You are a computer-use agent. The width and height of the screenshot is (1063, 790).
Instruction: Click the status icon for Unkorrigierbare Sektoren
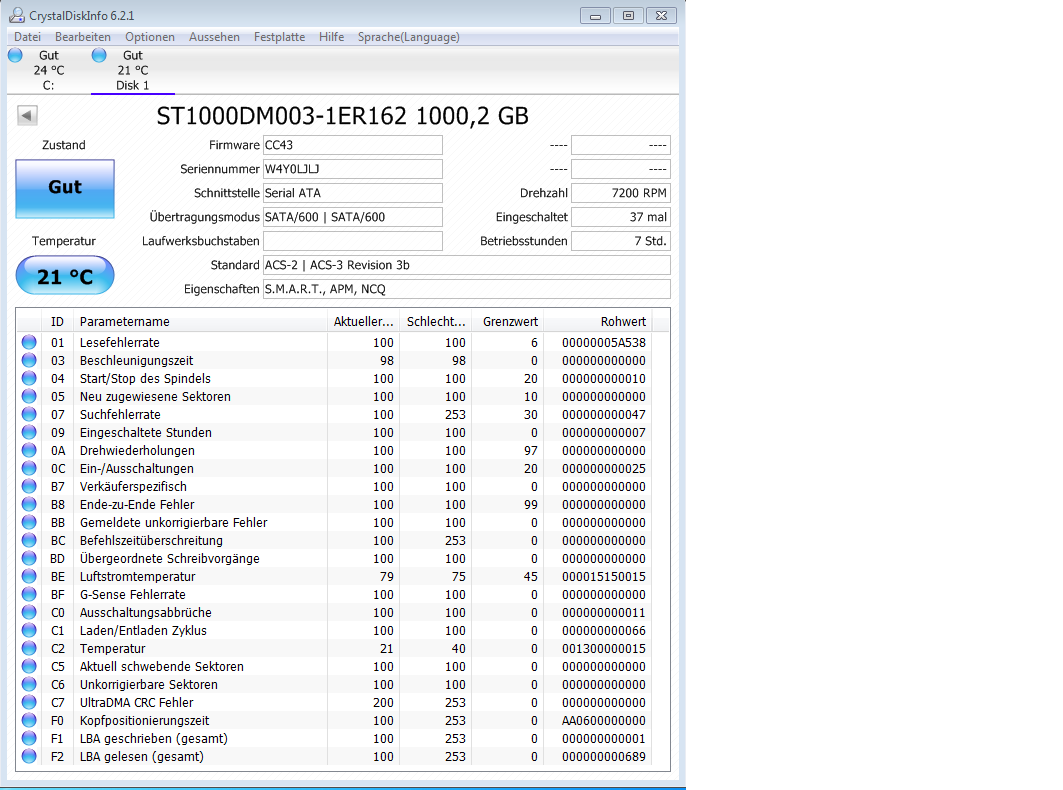pyautogui.click(x=29, y=684)
